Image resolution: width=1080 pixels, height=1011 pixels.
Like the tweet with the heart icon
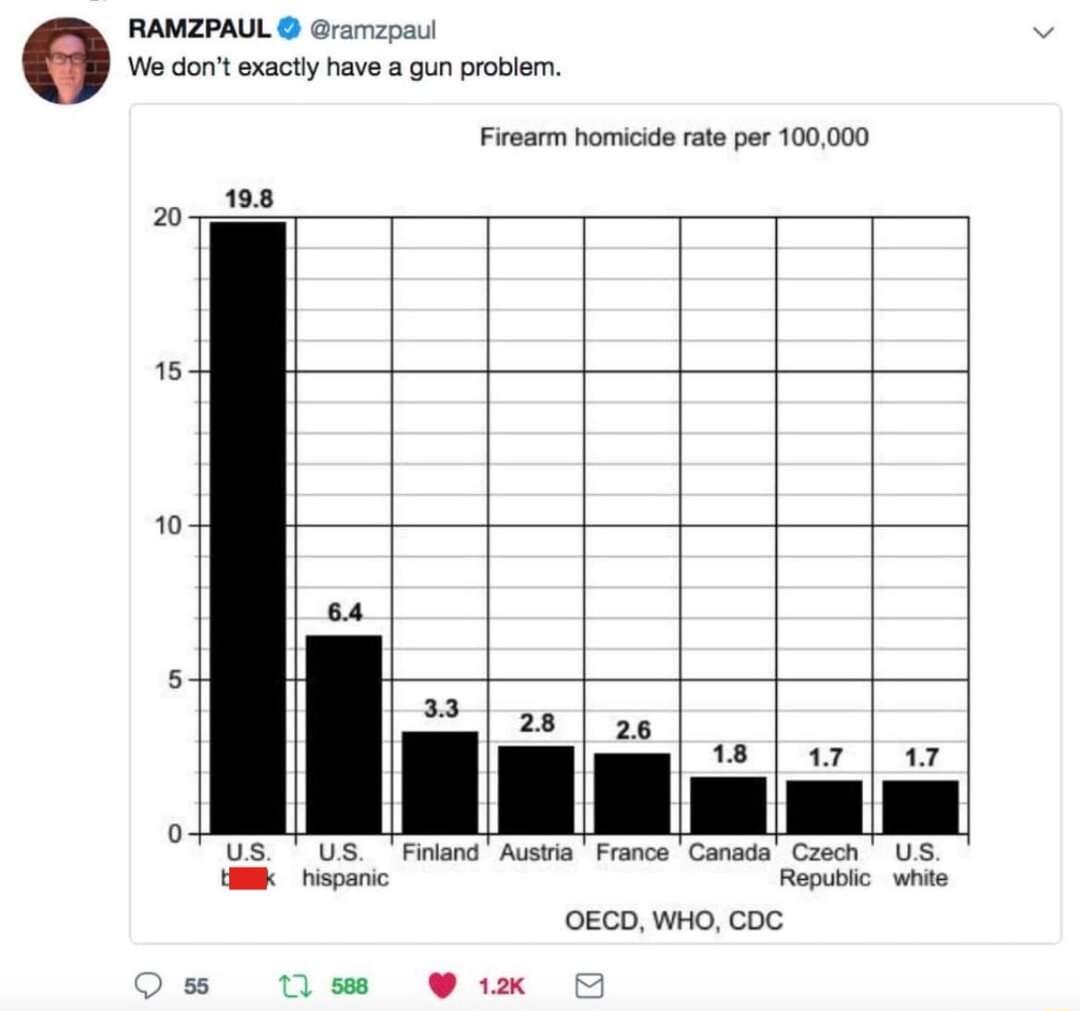pyautogui.click(x=443, y=987)
